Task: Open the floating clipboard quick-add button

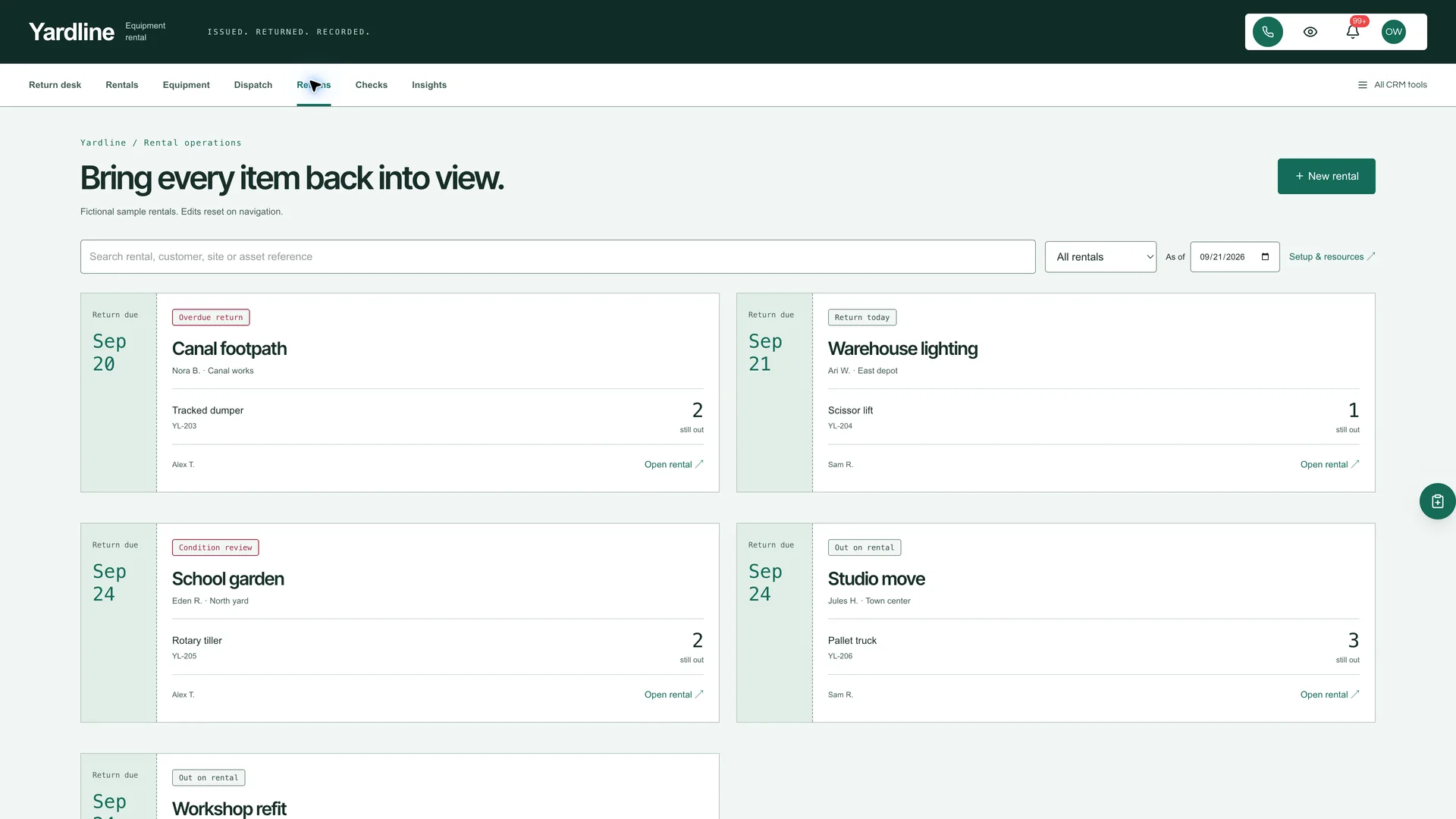Action: [x=1437, y=501]
